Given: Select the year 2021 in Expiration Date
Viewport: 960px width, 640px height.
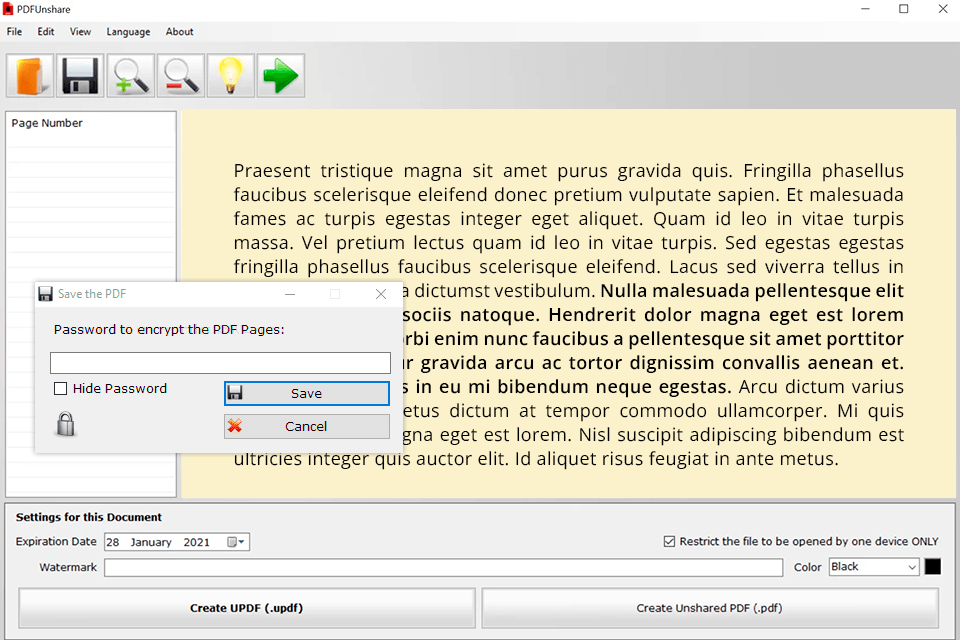Looking at the screenshot, I should click(x=197, y=542).
